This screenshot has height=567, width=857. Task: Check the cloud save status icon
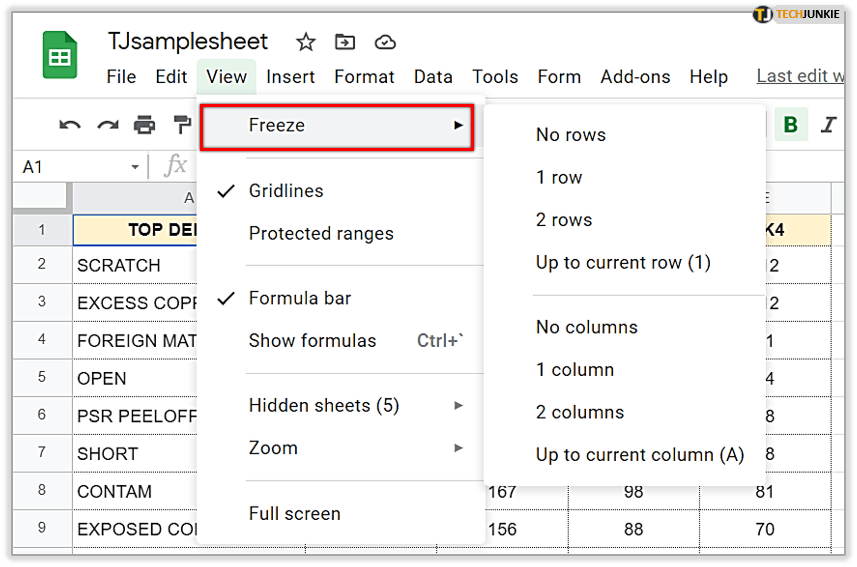(385, 42)
